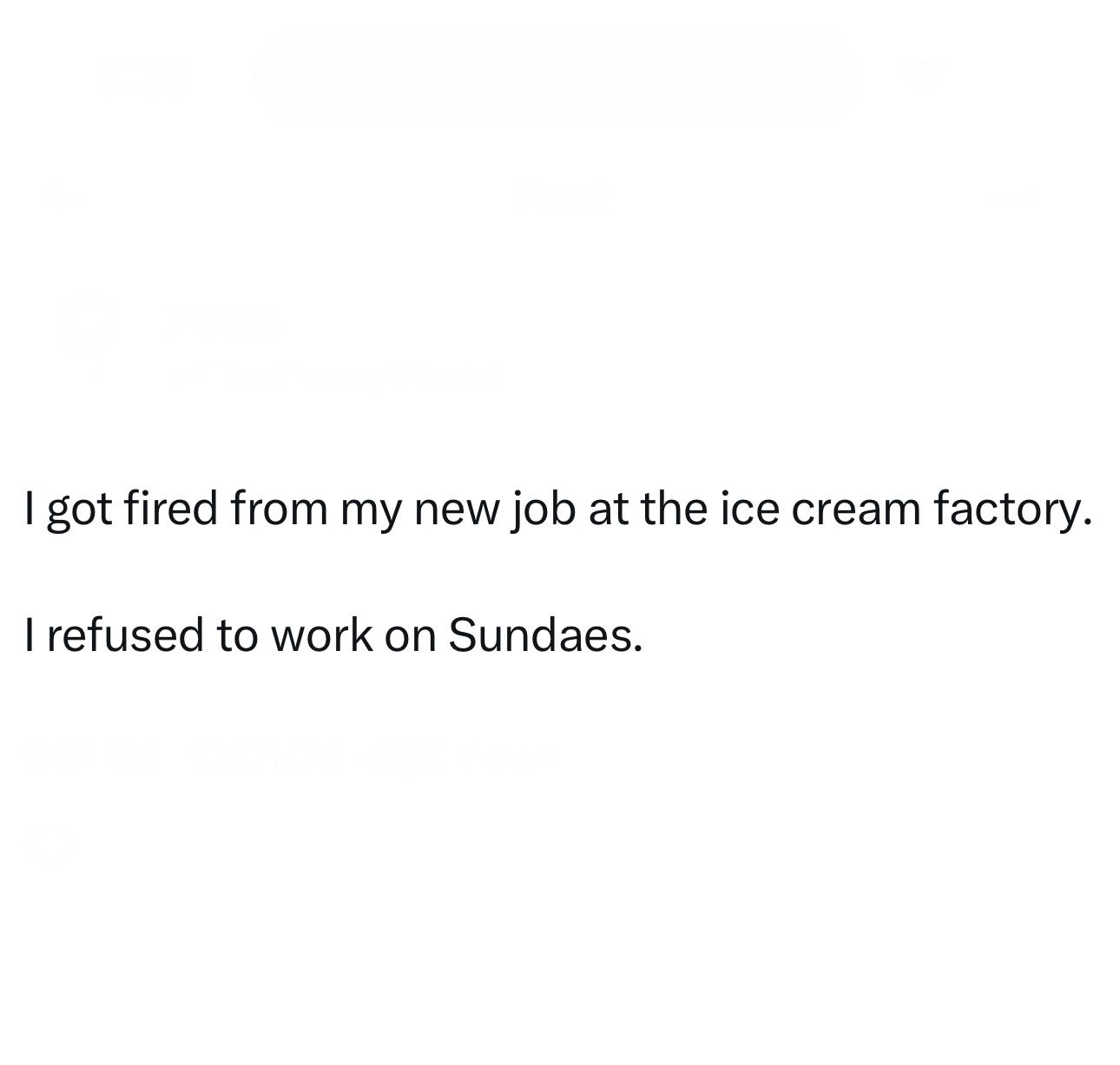Click the word "from" in first line
This screenshot has width=1120, height=1065.
279,509
